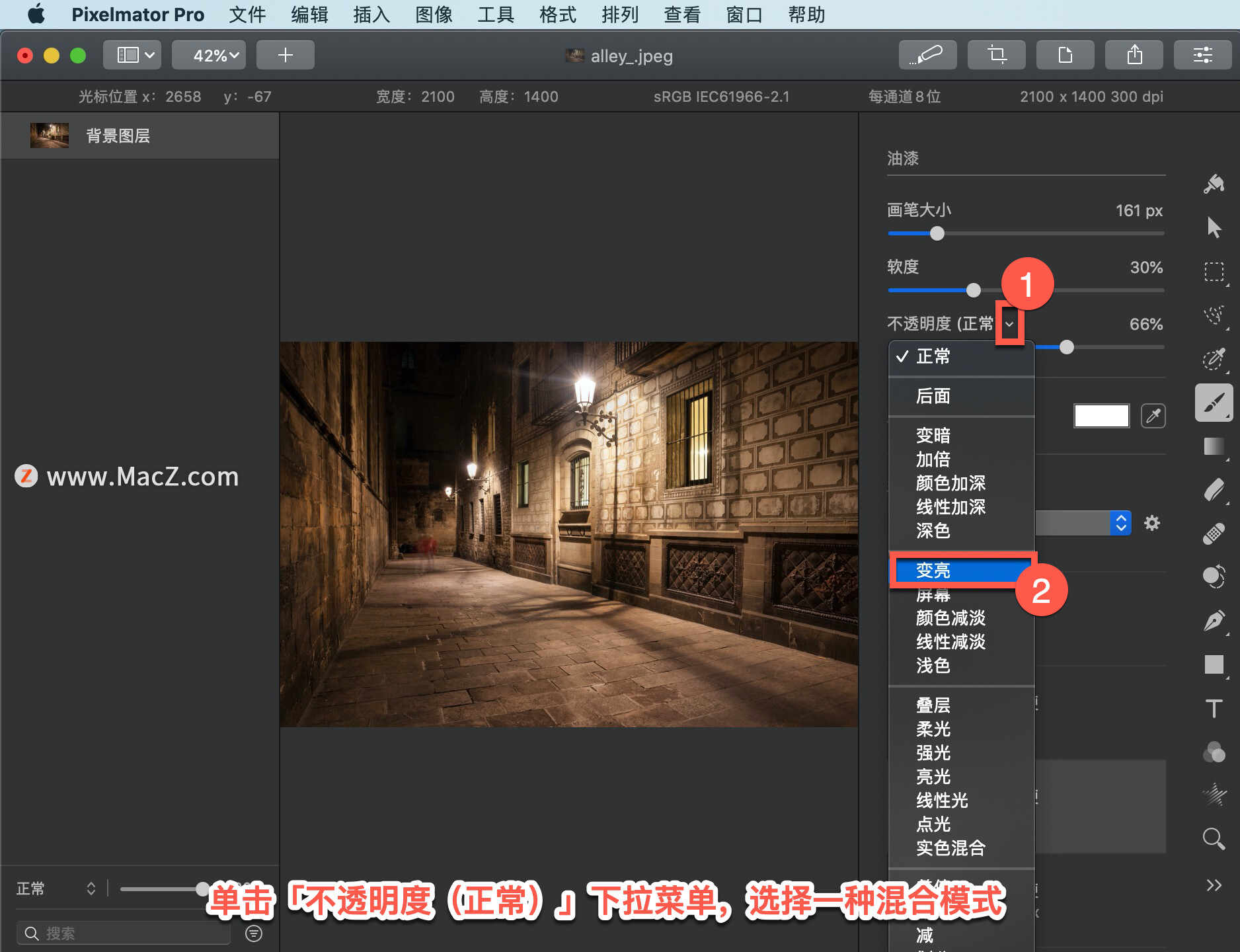Image resolution: width=1240 pixels, height=952 pixels.
Task: Choose 线性光 blend mode
Action: click(962, 801)
